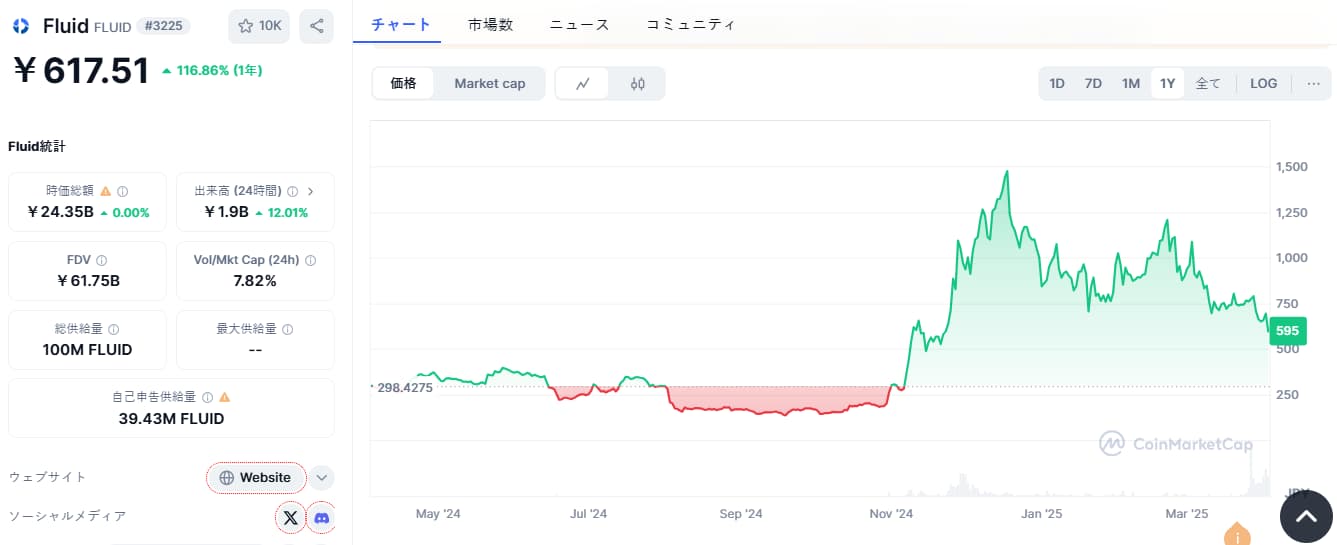Set chart range to 1Y

tap(1167, 84)
